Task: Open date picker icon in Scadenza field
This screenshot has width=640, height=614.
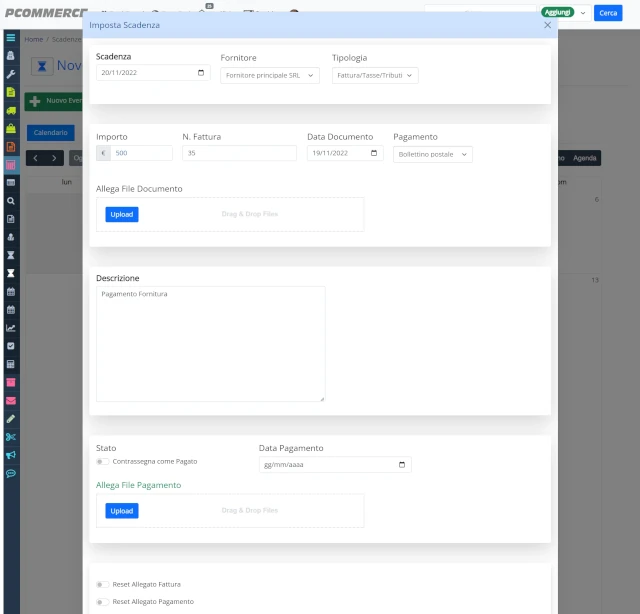Action: click(x=201, y=73)
